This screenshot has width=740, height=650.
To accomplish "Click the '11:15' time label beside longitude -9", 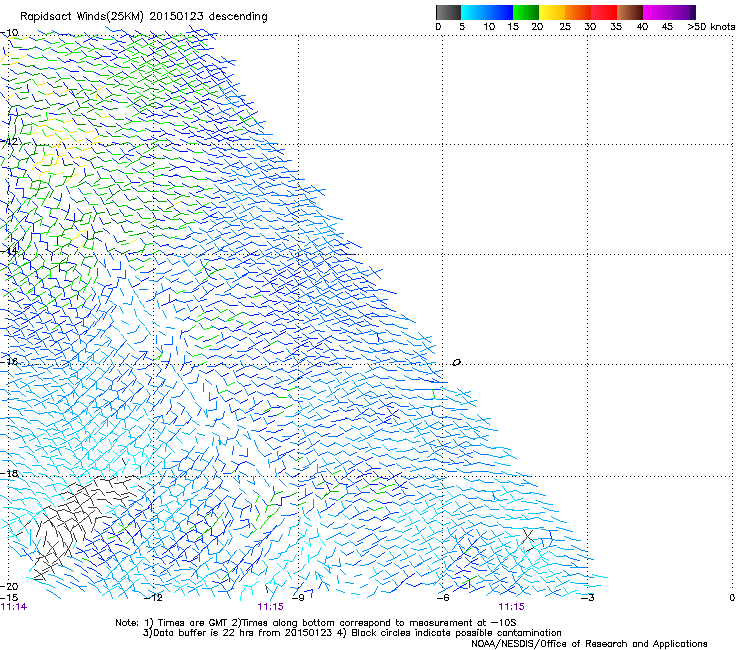I will pyautogui.click(x=270, y=607).
